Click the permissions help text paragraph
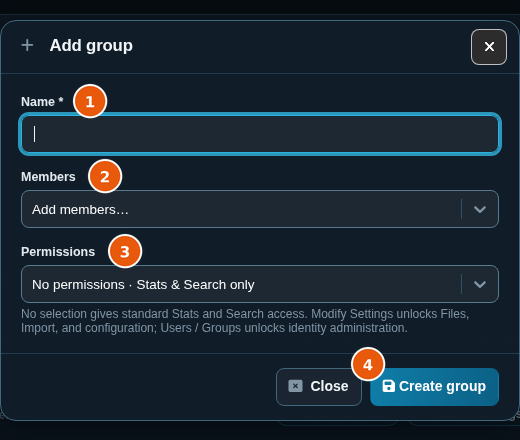Viewport: 520px width, 440px height. (x=245, y=321)
